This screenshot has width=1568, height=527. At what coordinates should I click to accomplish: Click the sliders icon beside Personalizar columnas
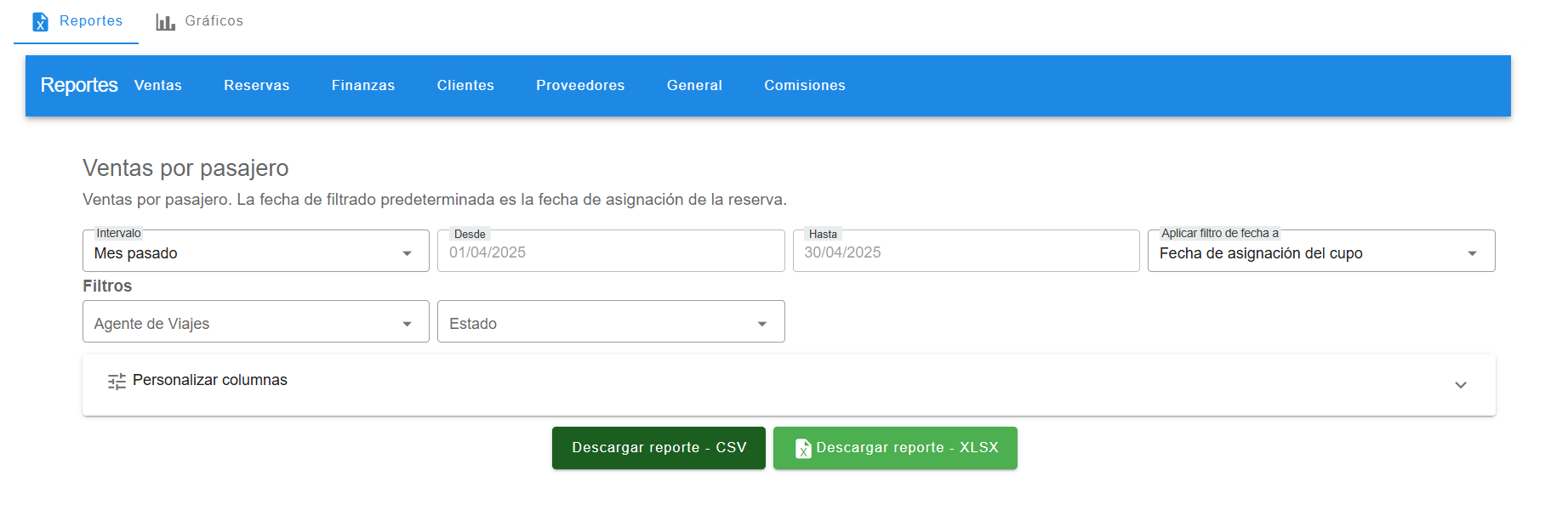click(x=117, y=382)
